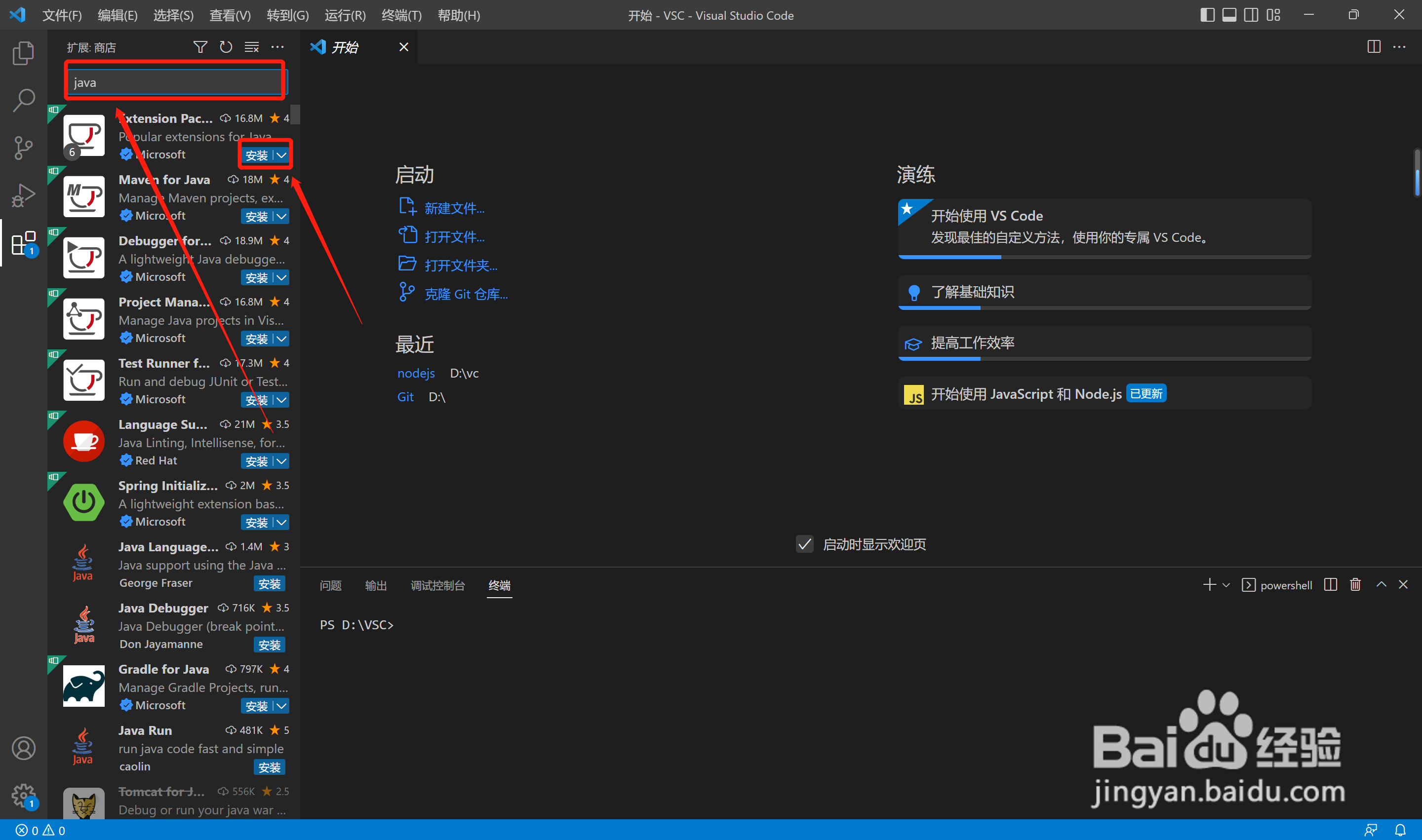Split the editor to the right
Image resolution: width=1422 pixels, height=840 pixels.
(1374, 46)
